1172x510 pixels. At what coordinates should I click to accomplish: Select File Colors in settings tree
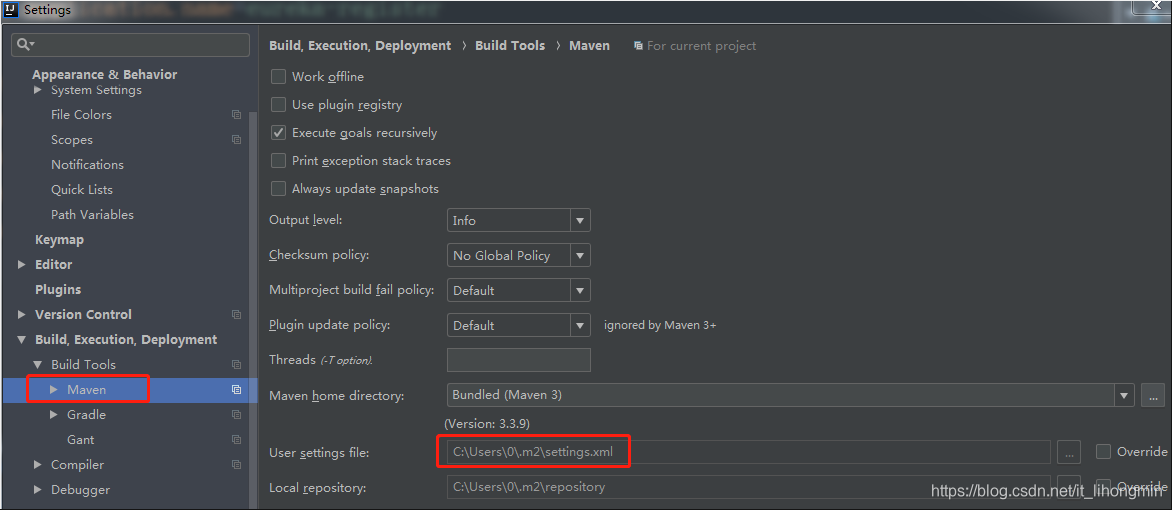pos(81,114)
